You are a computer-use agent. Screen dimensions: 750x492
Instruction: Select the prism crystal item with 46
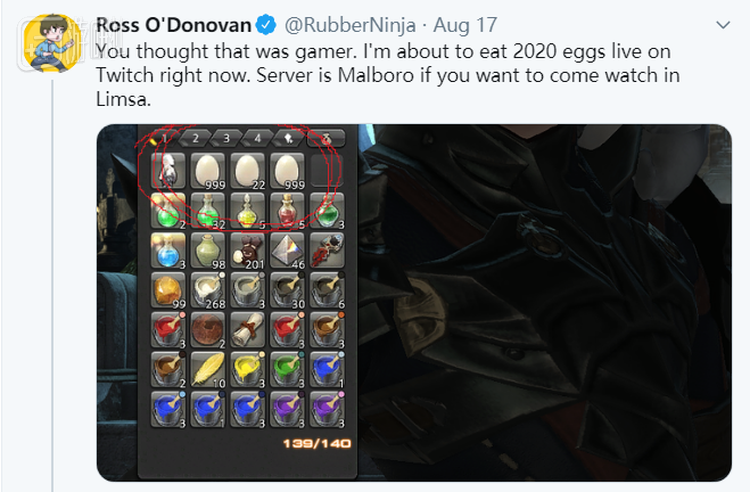click(287, 250)
